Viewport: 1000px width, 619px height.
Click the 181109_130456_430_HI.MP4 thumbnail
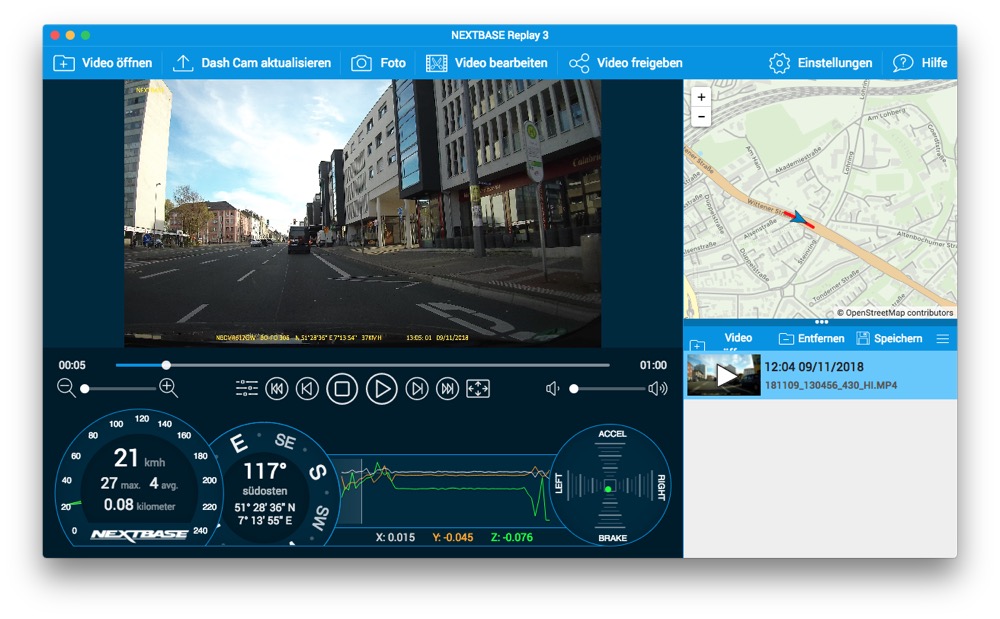pos(723,375)
